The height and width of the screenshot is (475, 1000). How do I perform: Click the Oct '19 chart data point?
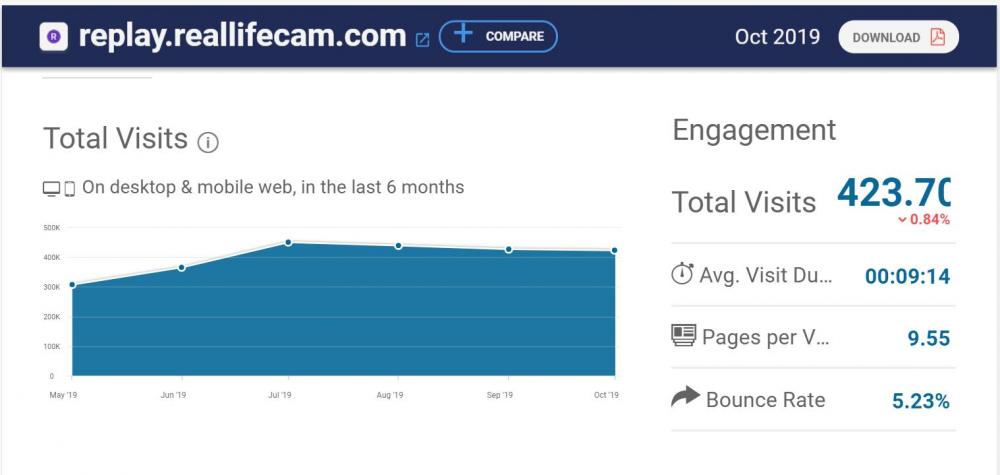614,251
